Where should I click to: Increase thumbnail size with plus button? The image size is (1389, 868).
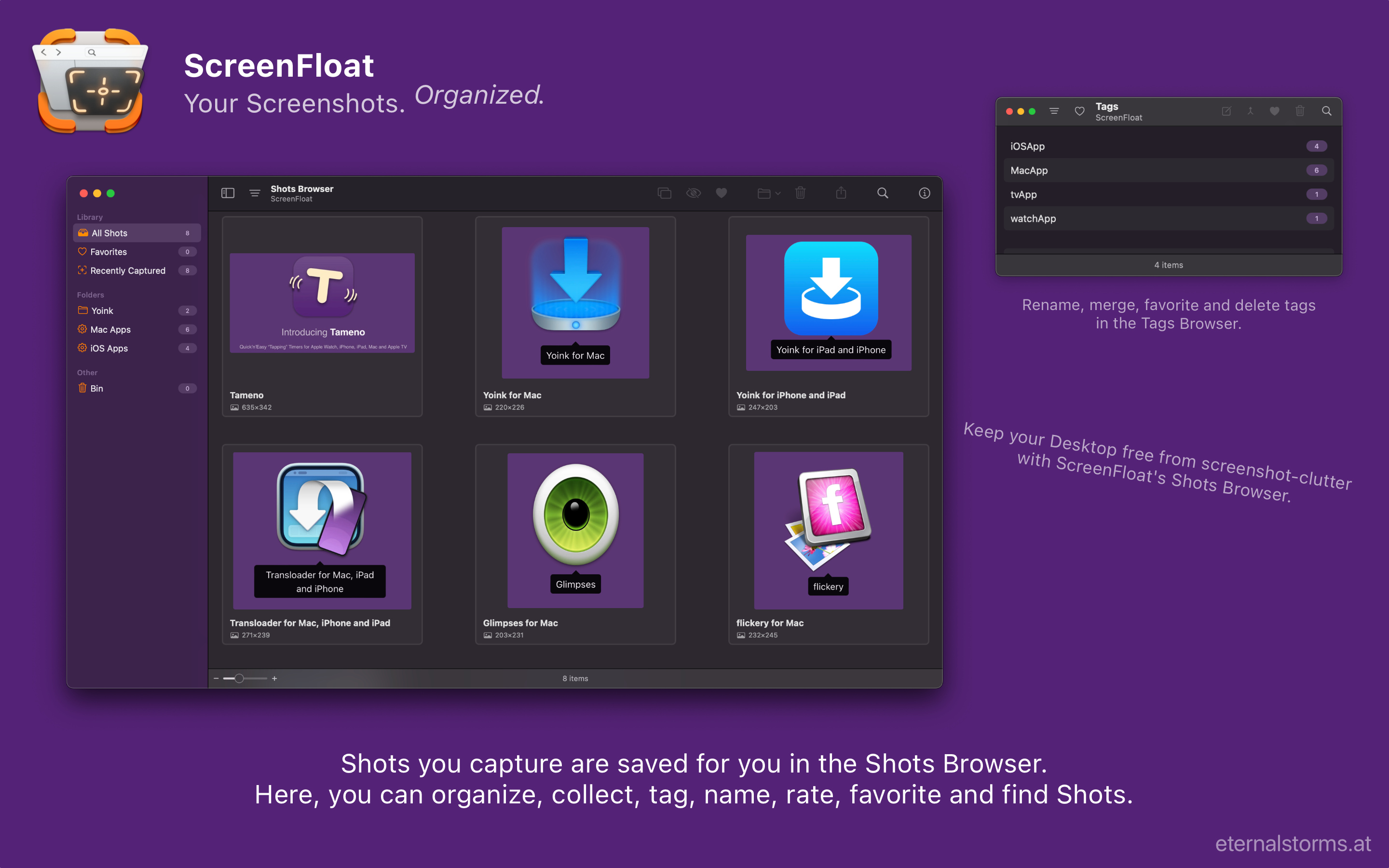point(274,678)
